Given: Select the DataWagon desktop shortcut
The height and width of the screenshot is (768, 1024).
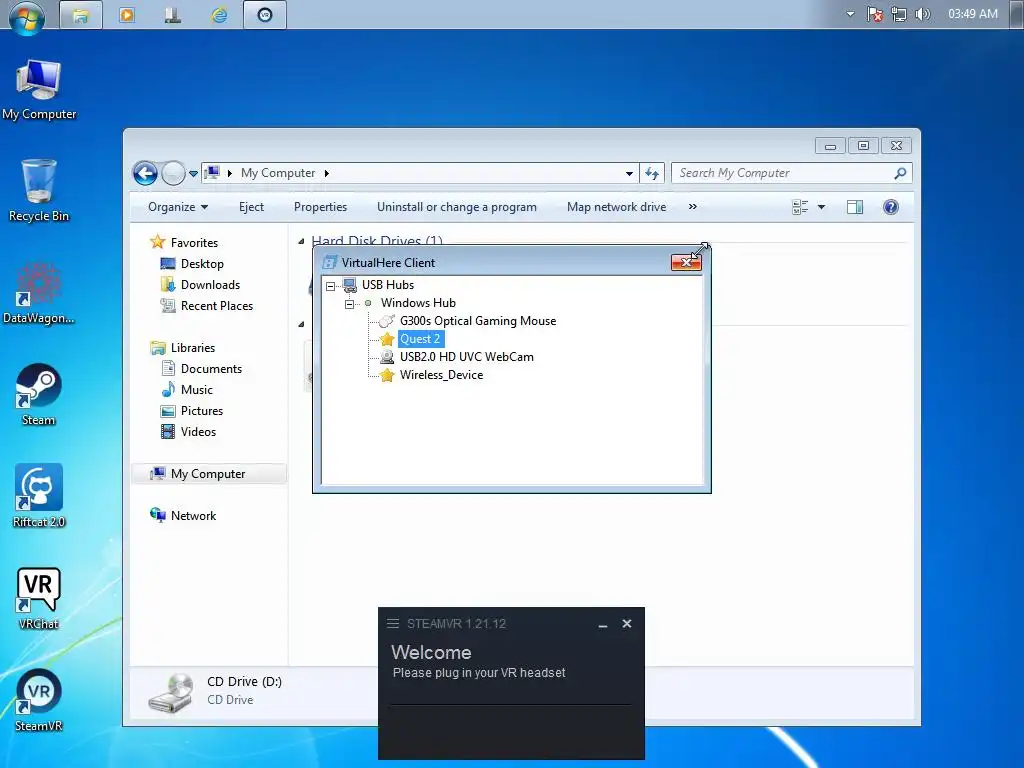Looking at the screenshot, I should point(39,294).
